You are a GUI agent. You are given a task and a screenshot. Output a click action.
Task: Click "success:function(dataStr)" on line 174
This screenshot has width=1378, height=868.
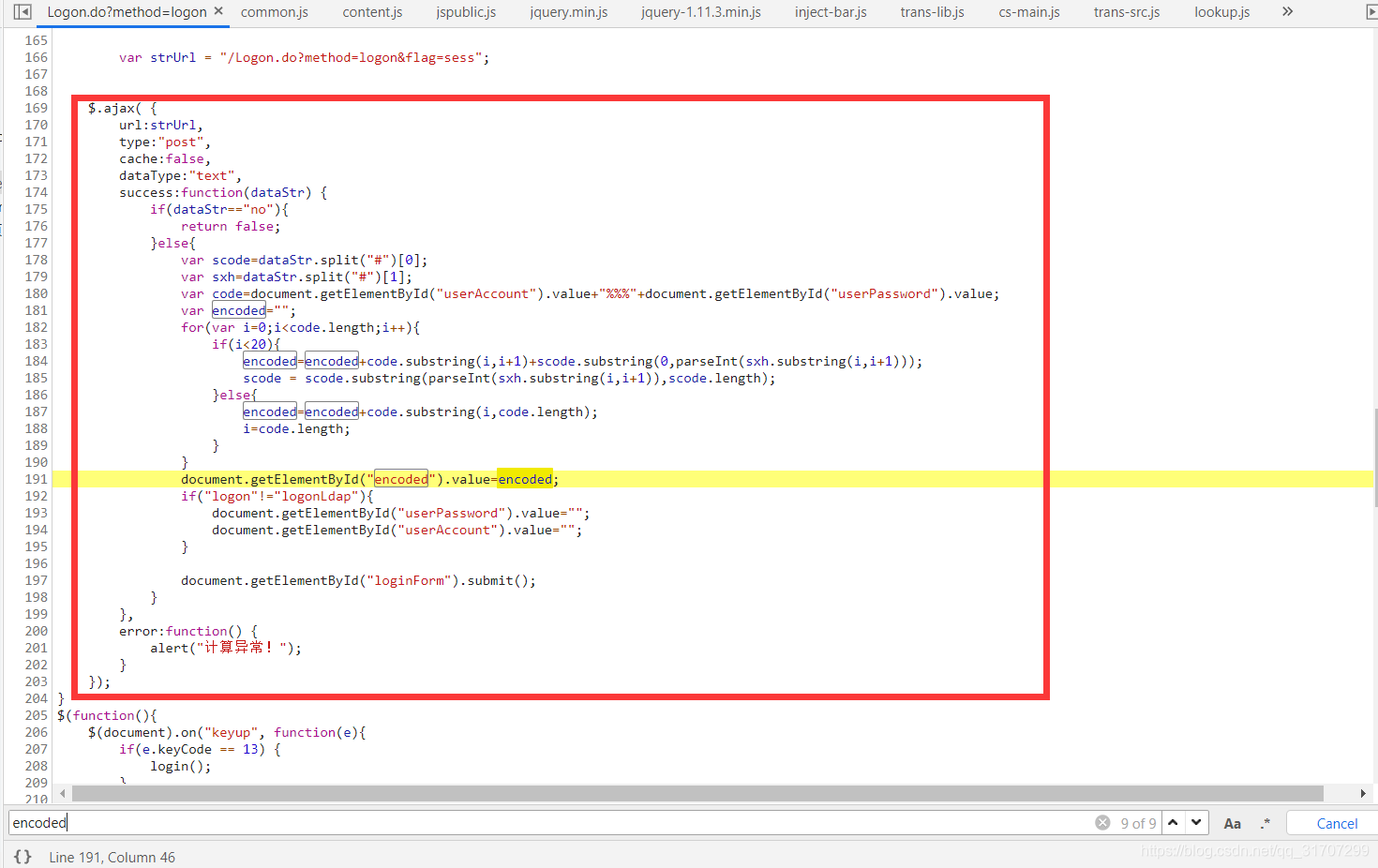[216, 192]
